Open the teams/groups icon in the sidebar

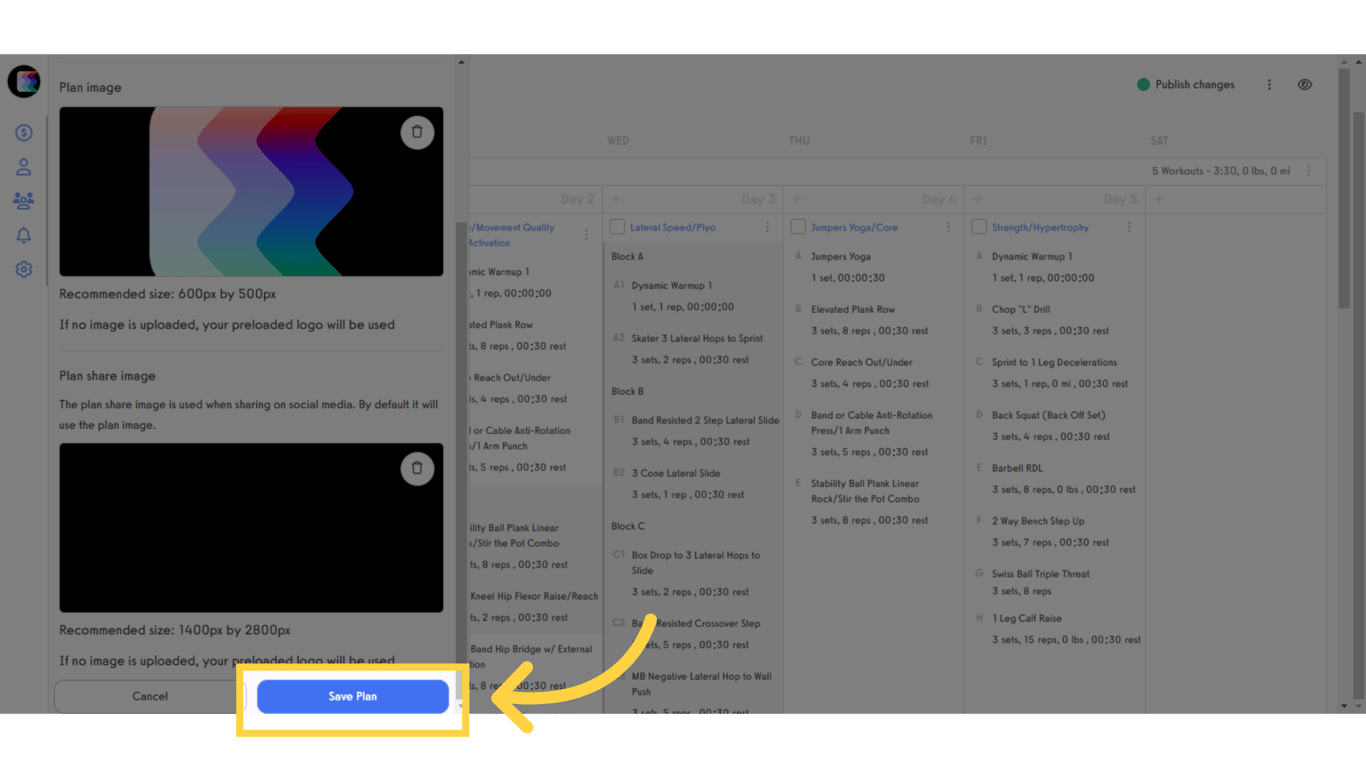[x=23, y=200]
